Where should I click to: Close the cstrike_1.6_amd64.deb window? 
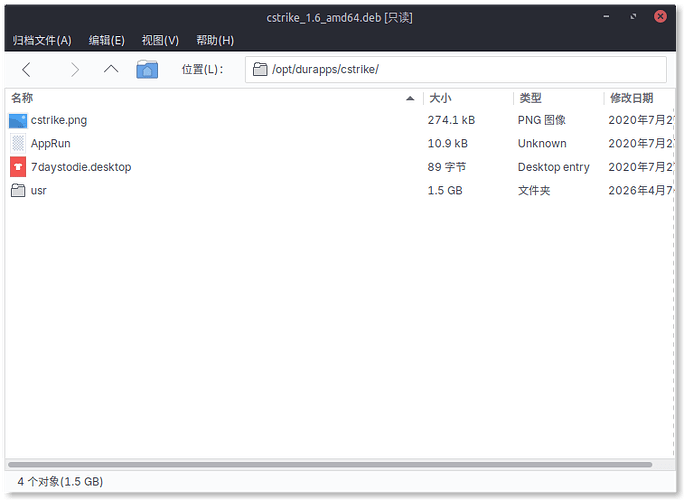[660, 17]
